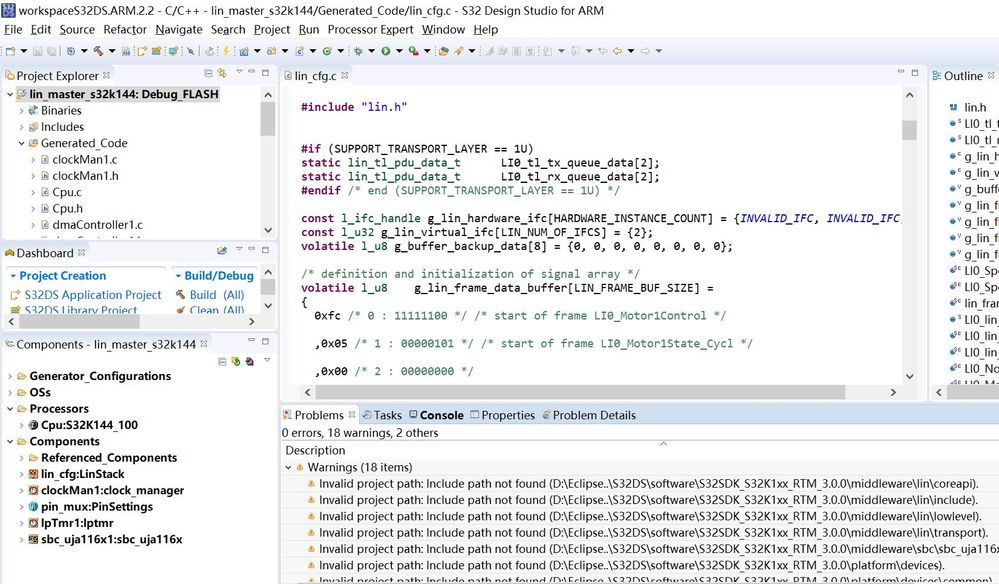This screenshot has width=999, height=584.
Task: Click the S32DS Application Project link
Action: tap(93, 295)
